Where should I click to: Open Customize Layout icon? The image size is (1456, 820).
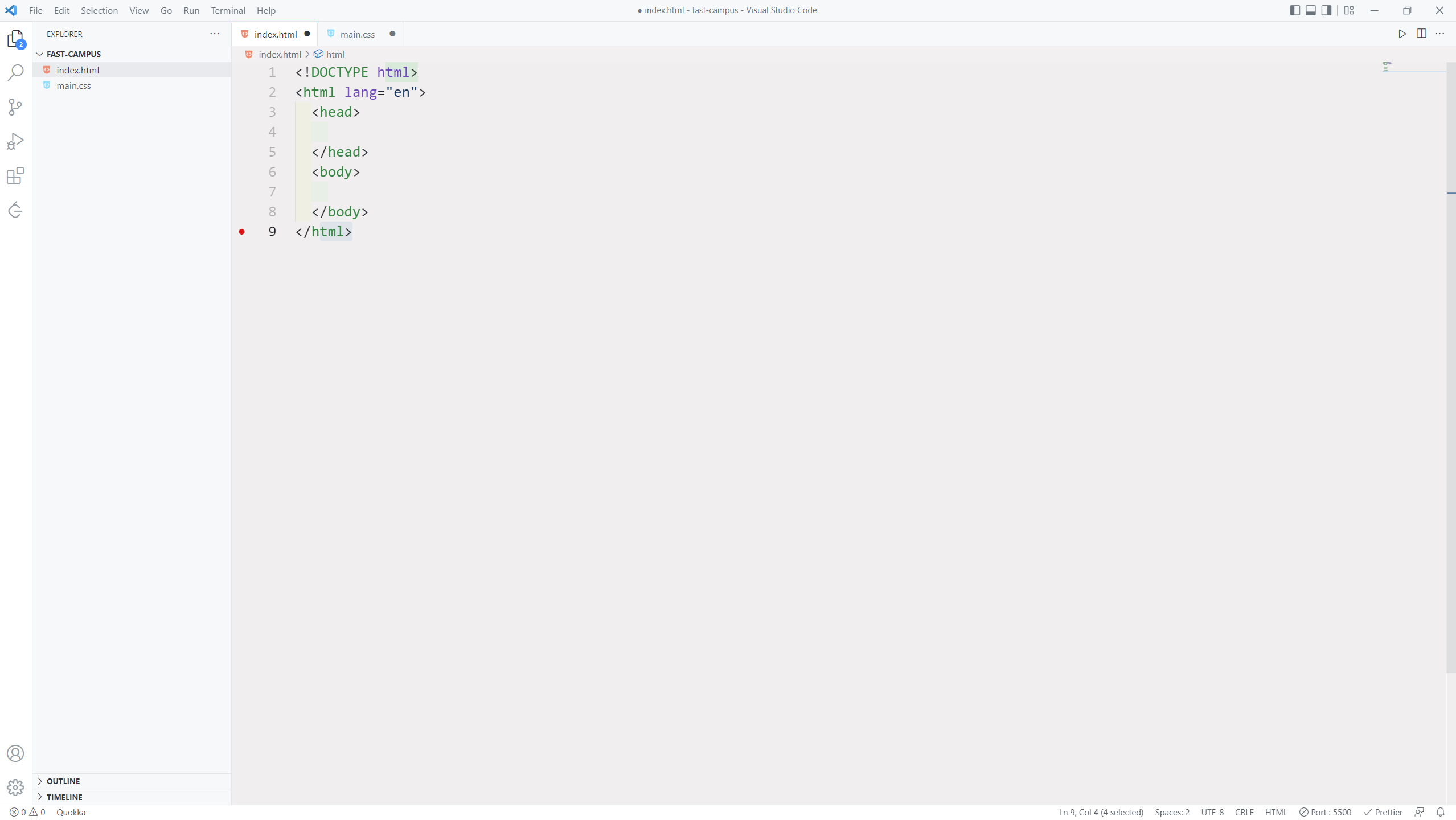(1349, 10)
